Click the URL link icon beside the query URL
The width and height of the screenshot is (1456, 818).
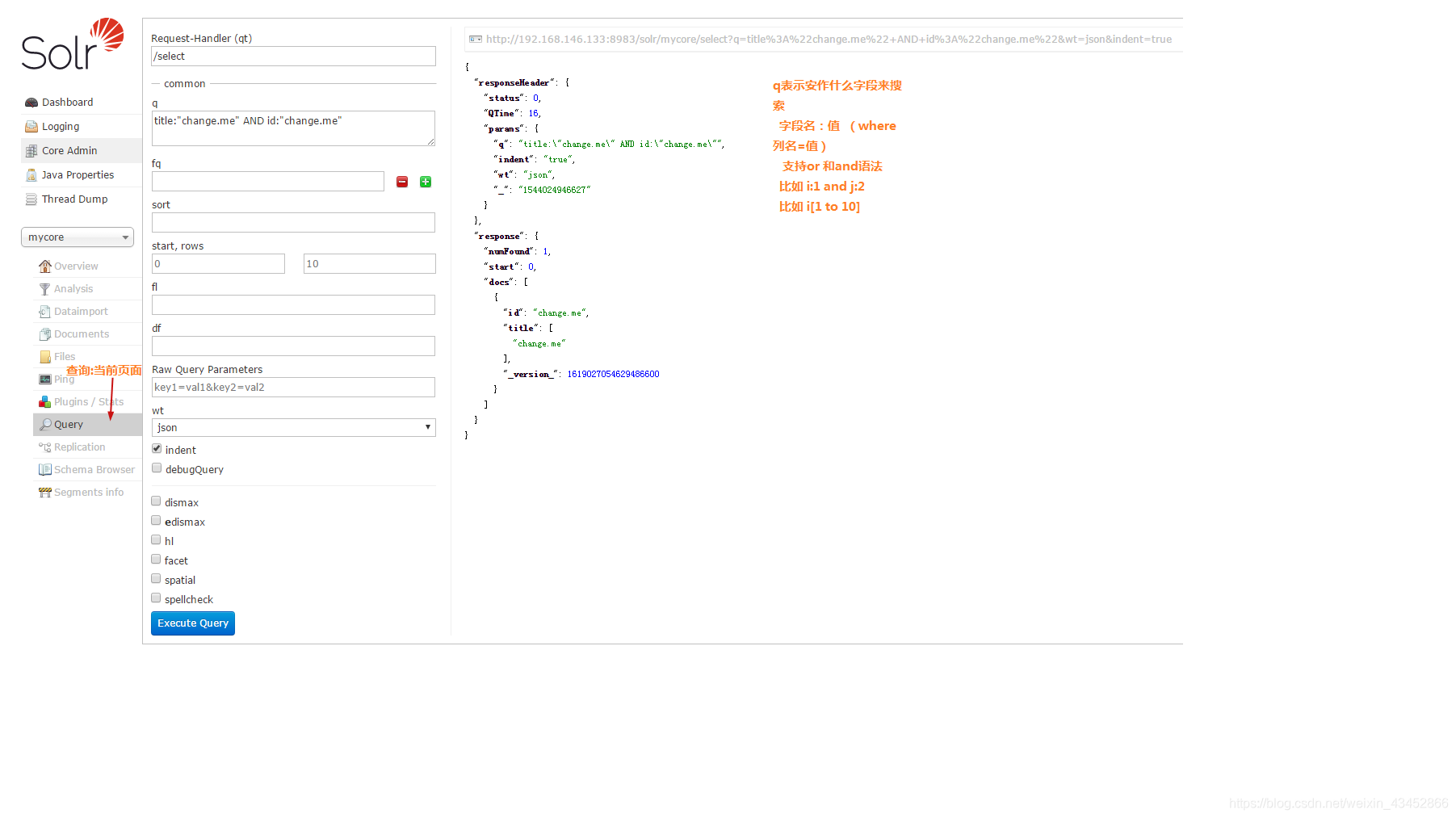point(476,39)
